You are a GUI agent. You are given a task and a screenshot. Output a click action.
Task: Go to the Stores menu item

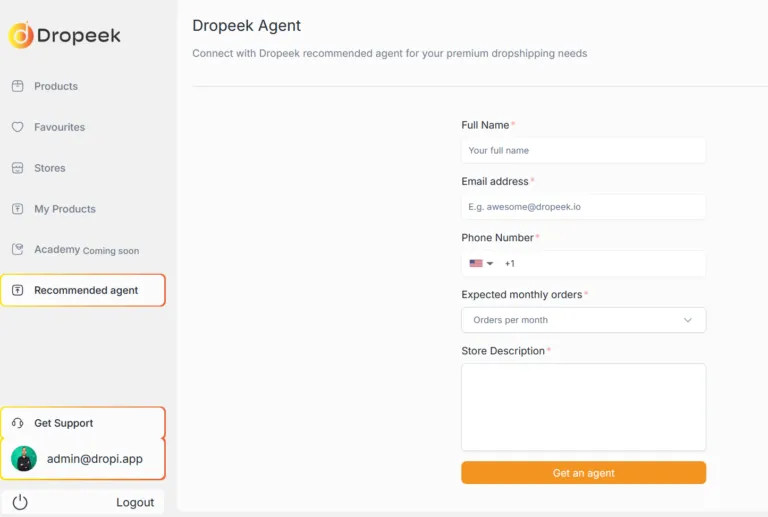pos(49,168)
